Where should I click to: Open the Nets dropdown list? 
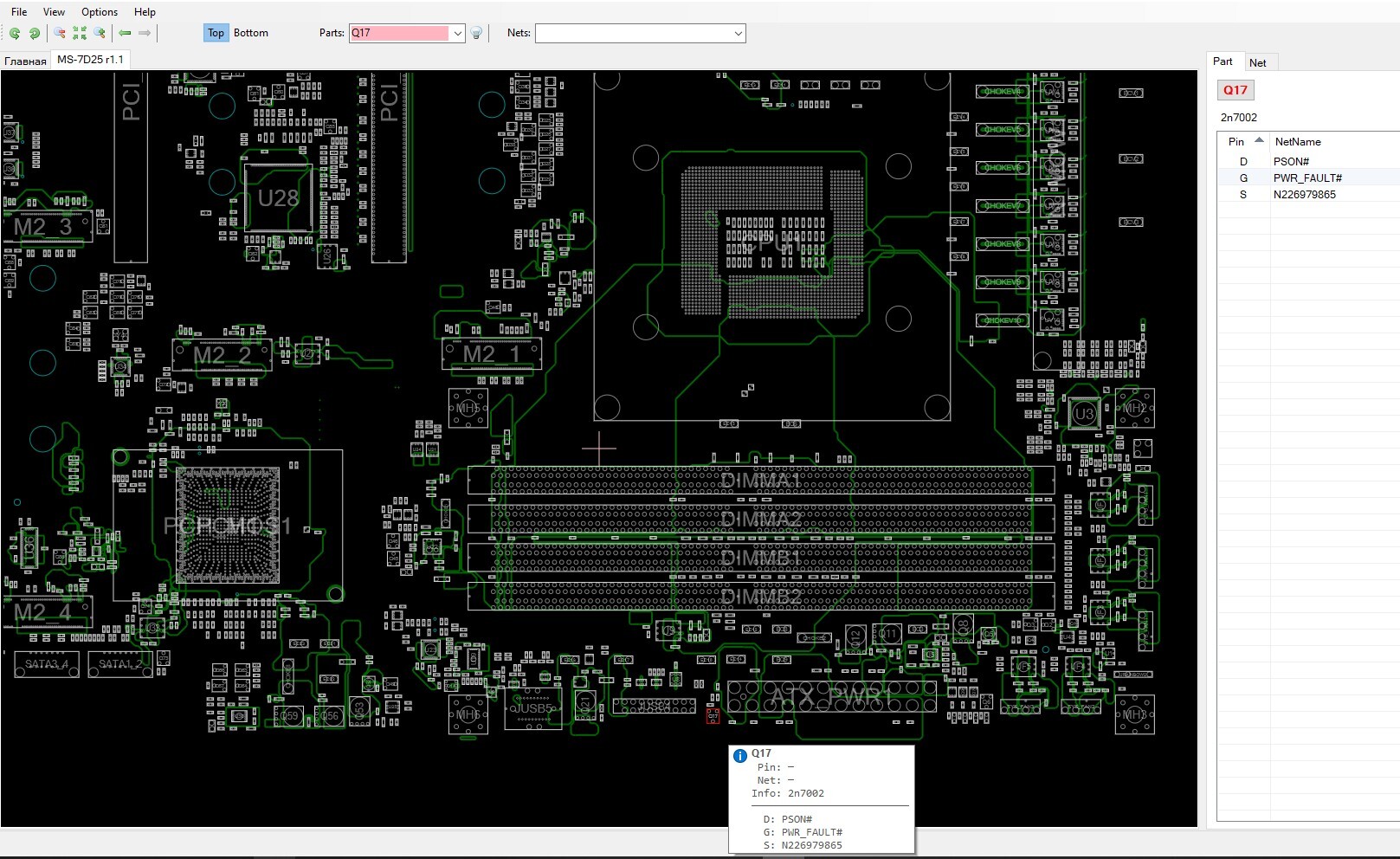[x=738, y=33]
